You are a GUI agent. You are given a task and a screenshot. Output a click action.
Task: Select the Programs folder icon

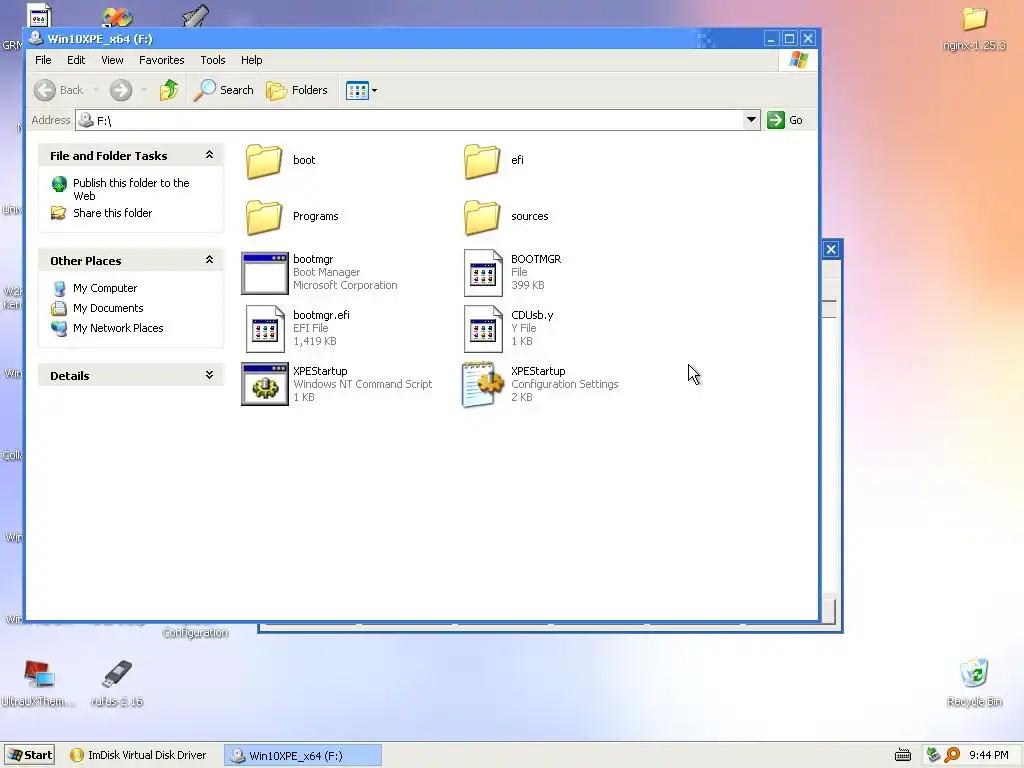(264, 217)
